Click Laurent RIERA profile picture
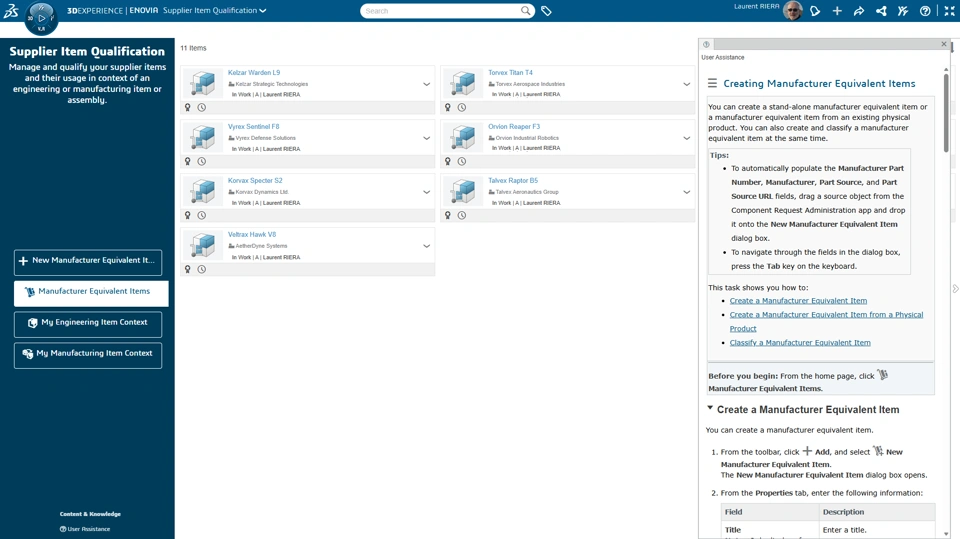 coord(792,10)
